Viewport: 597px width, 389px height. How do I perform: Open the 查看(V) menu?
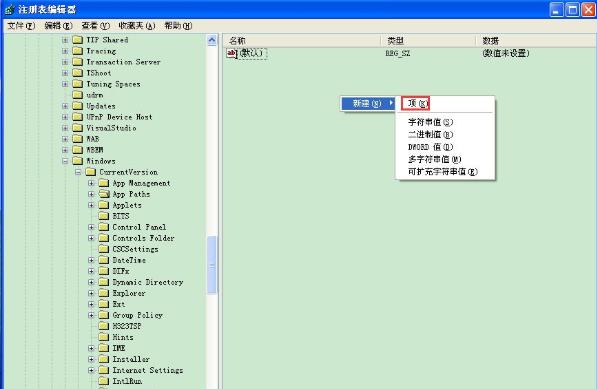[95, 26]
